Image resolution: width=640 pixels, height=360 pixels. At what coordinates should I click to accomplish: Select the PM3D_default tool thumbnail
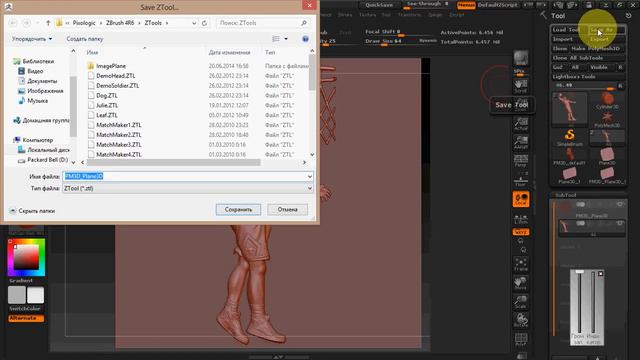point(569,156)
